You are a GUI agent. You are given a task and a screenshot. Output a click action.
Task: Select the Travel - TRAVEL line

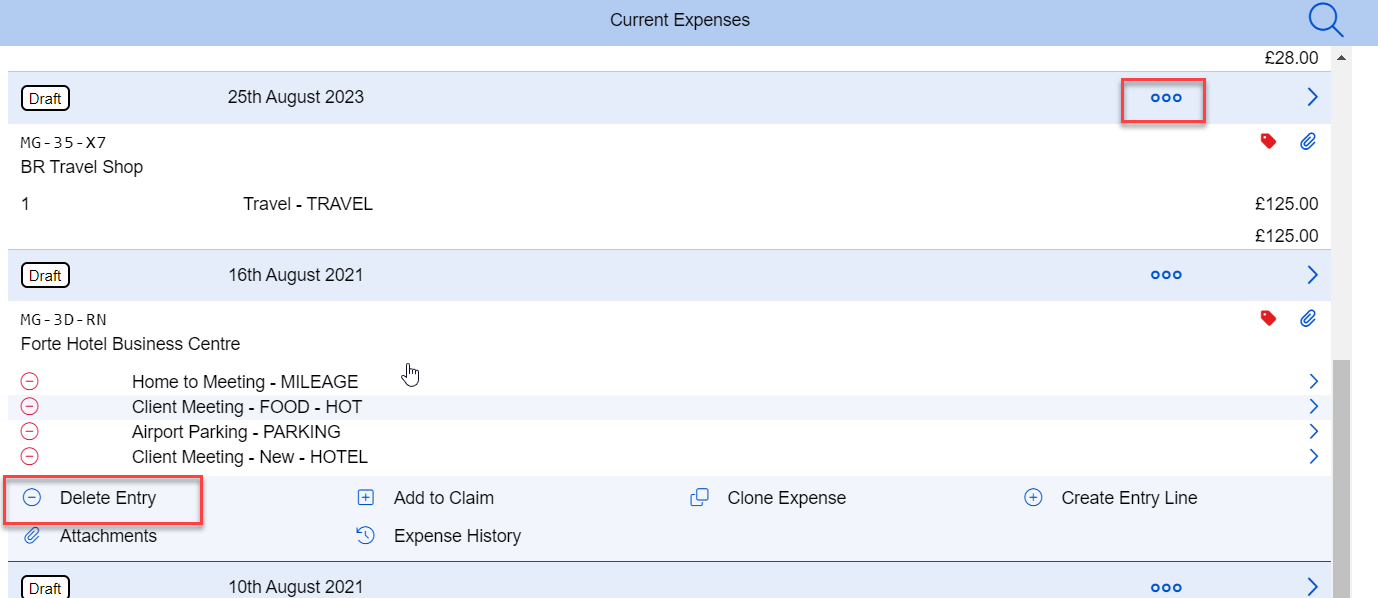(x=308, y=204)
